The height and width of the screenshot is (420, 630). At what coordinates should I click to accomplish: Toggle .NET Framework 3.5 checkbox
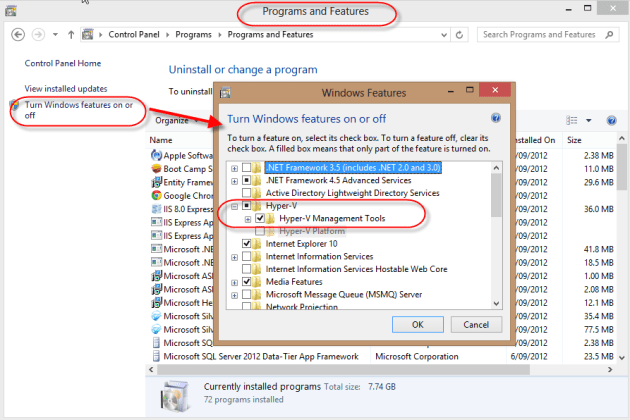click(246, 167)
